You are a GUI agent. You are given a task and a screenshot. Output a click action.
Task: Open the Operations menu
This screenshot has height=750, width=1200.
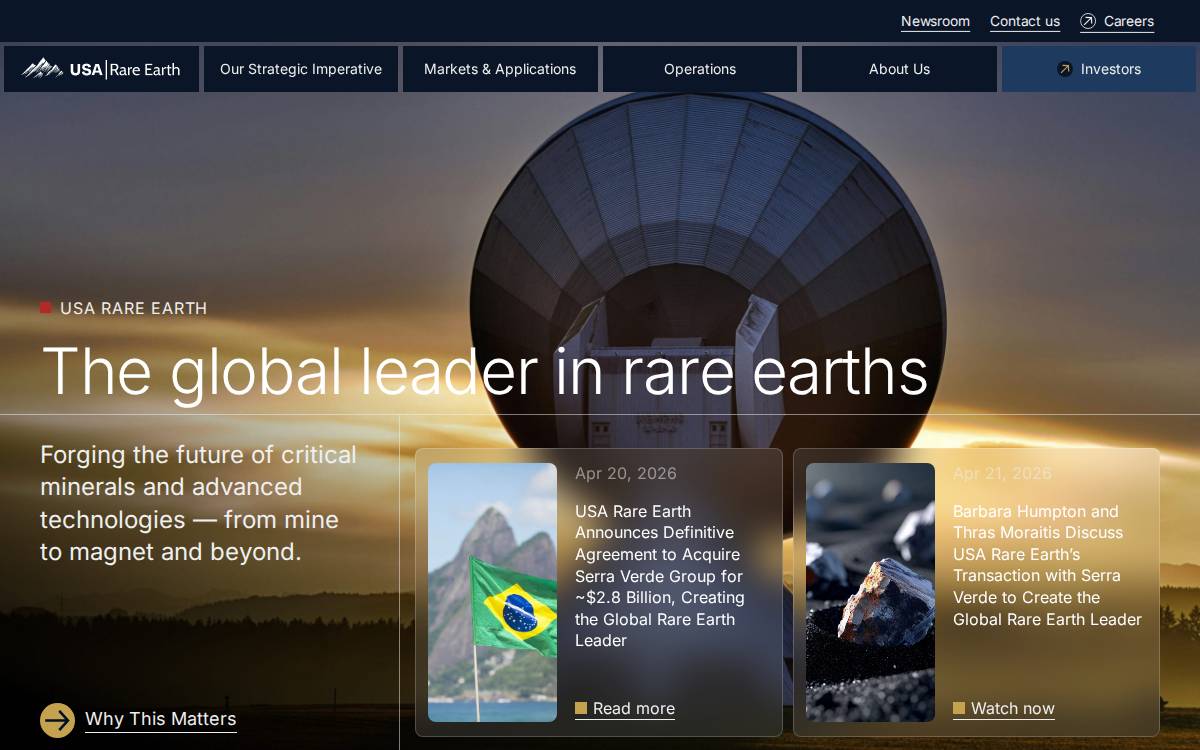coord(700,69)
